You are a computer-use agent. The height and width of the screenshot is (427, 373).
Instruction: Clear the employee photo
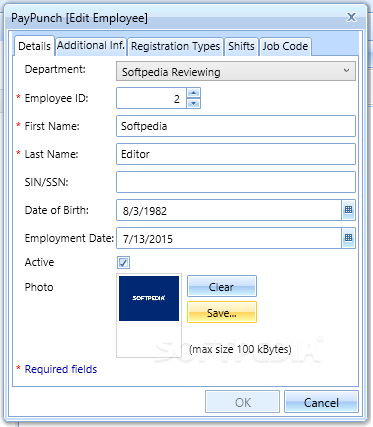[222, 286]
